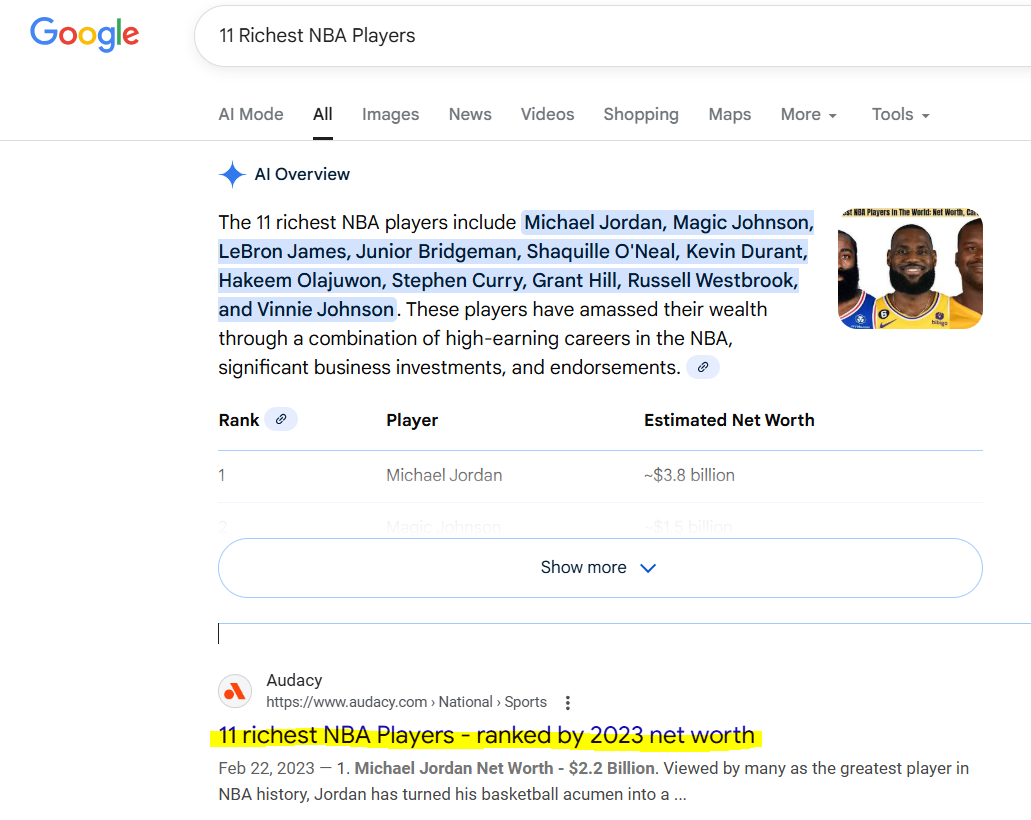
Task: Click the AI Overview sparkle icon
Action: [232, 175]
